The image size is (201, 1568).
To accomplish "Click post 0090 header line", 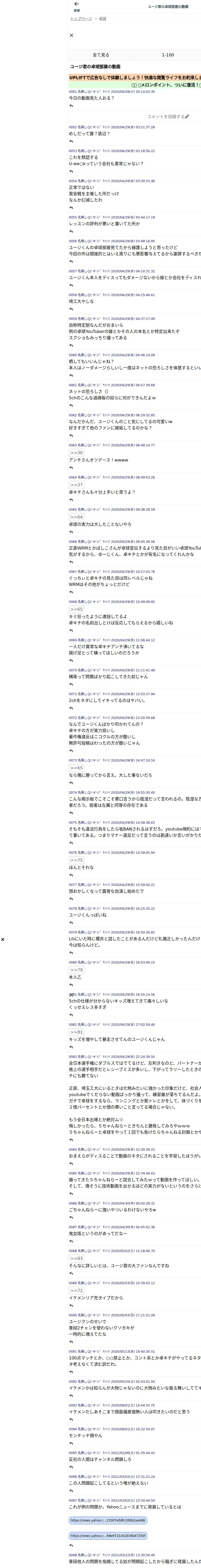I will tap(112, 1315).
